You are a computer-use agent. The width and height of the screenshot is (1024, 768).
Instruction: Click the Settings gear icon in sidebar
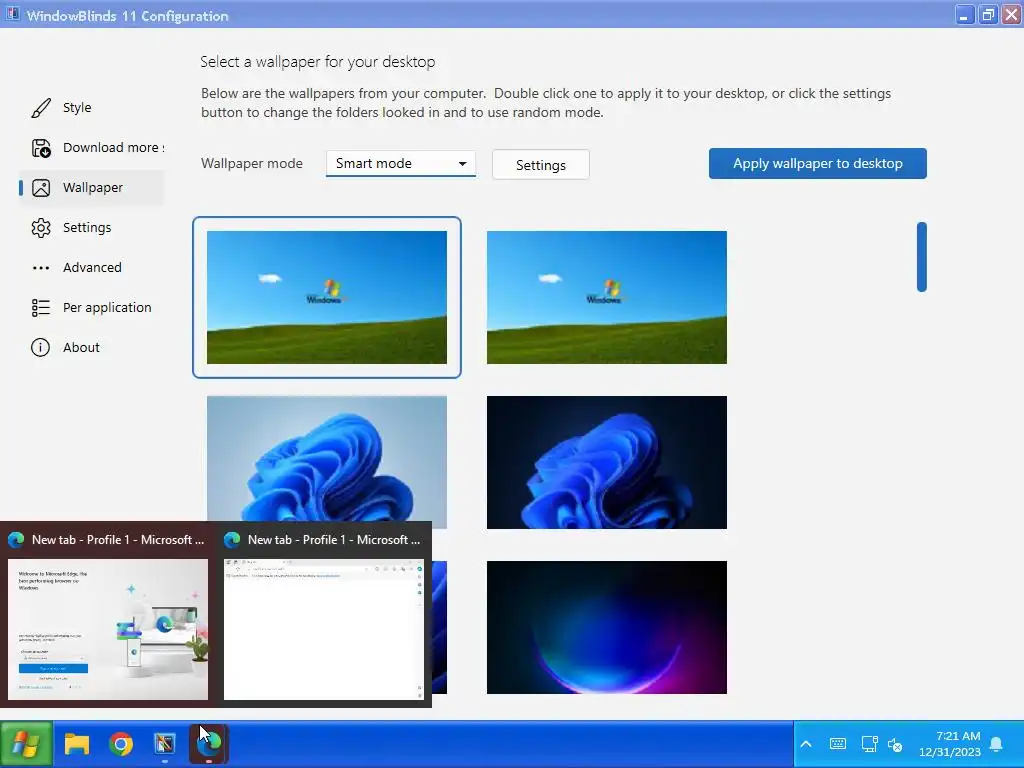coord(40,228)
